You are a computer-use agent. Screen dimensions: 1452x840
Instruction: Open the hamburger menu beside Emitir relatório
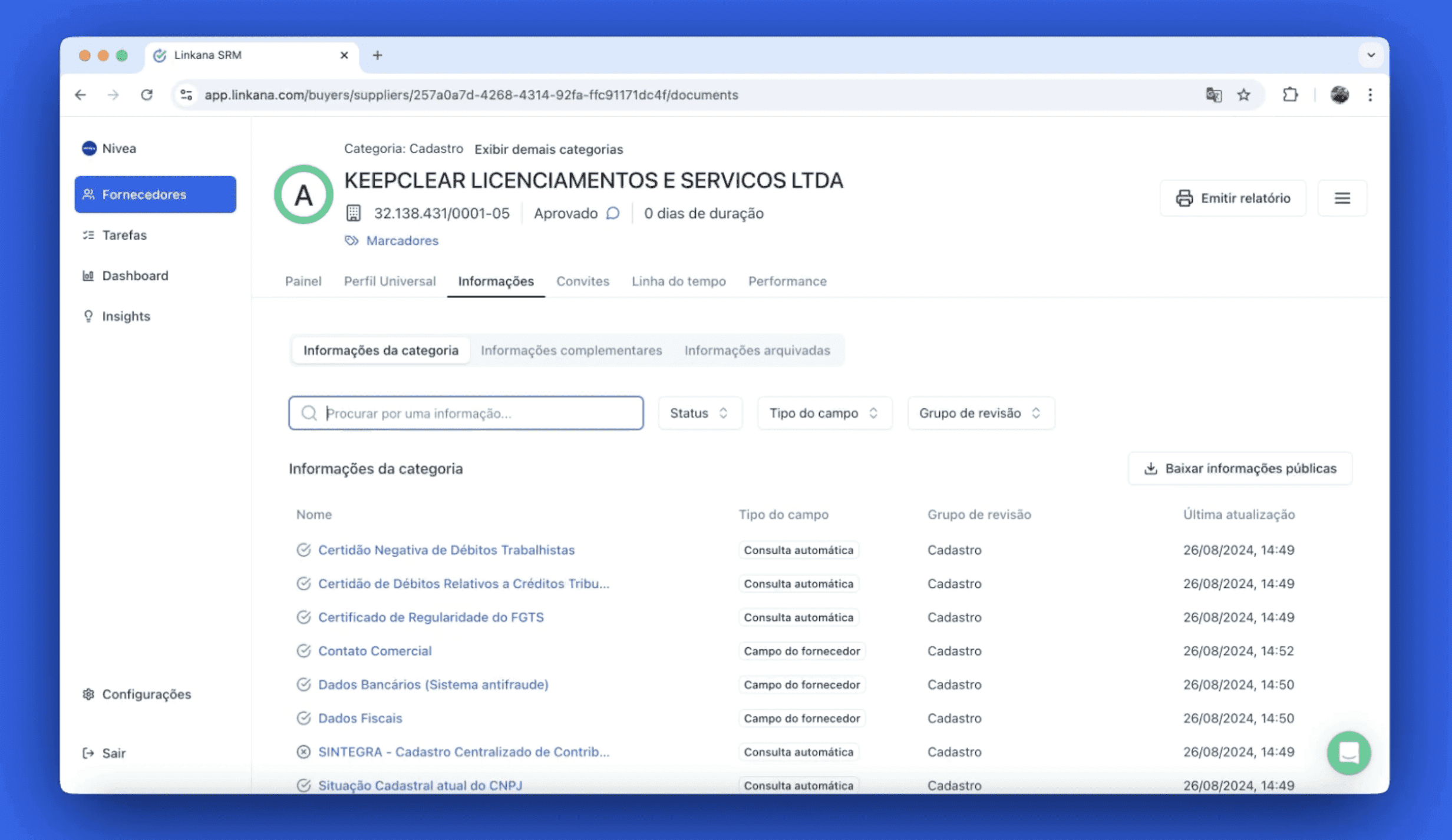1342,198
